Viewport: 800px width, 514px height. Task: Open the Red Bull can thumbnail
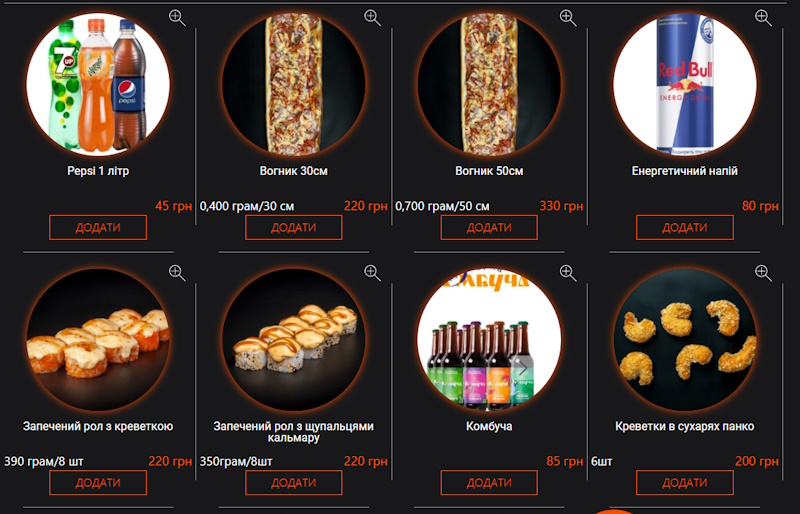click(x=685, y=84)
